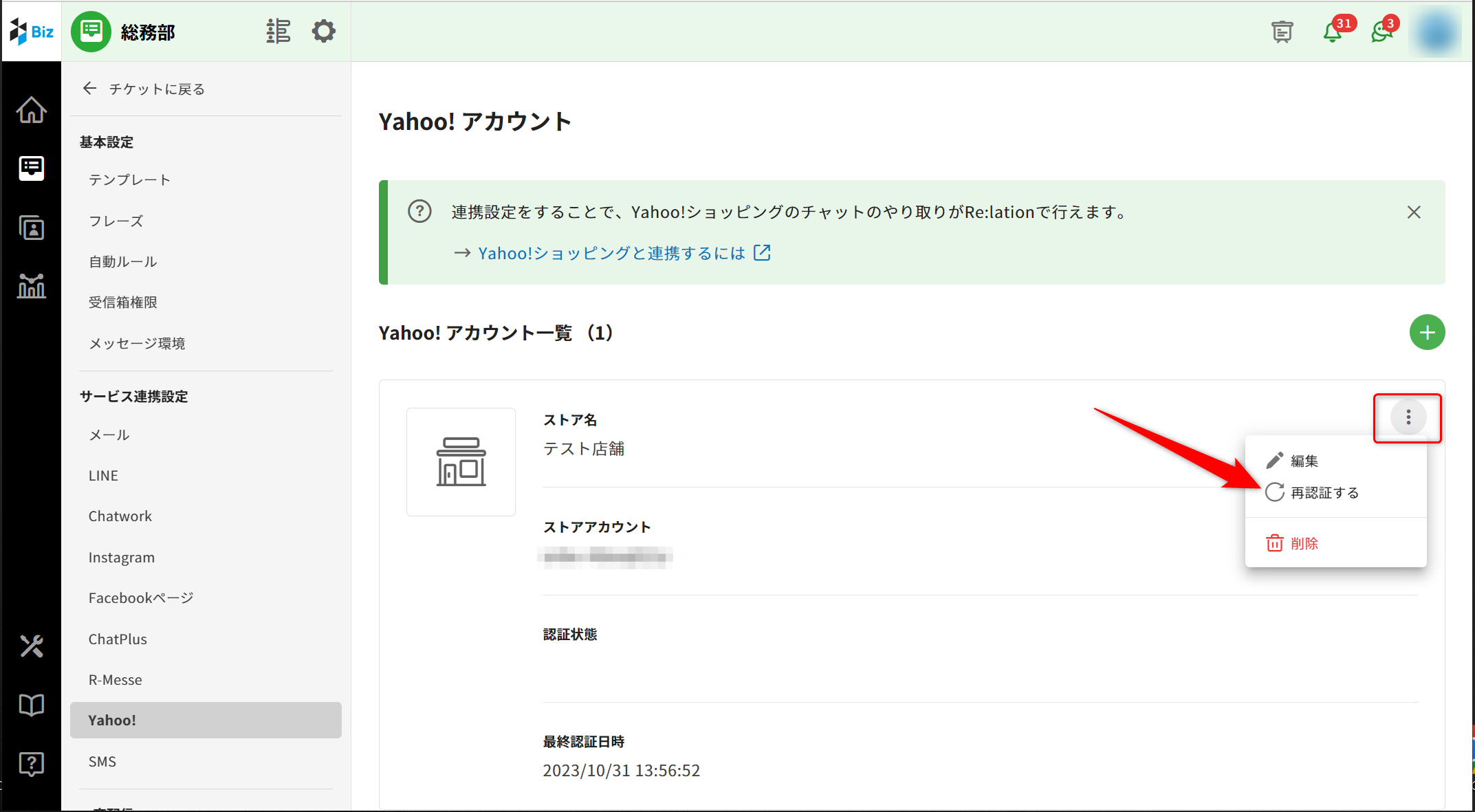This screenshot has height=812, width=1475.
Task: Open chat messages icon with 3 badge
Action: (x=1381, y=32)
